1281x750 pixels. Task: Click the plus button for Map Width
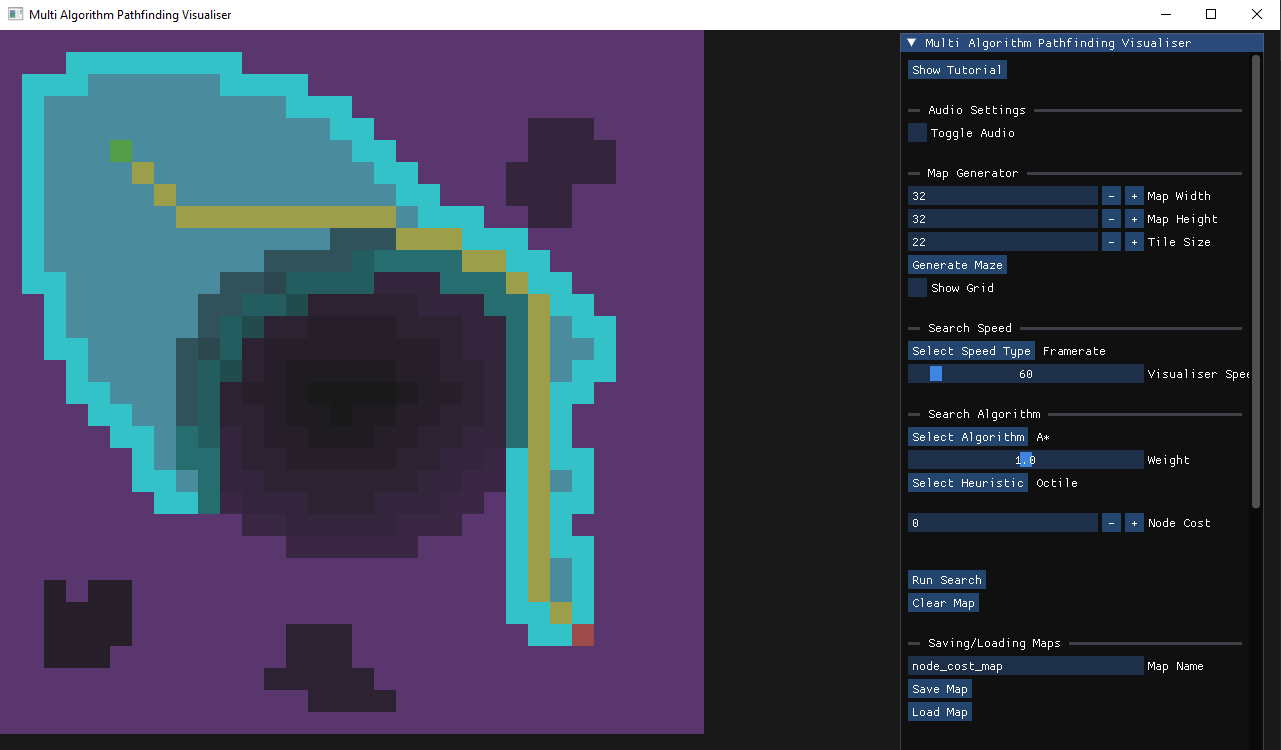click(1134, 196)
